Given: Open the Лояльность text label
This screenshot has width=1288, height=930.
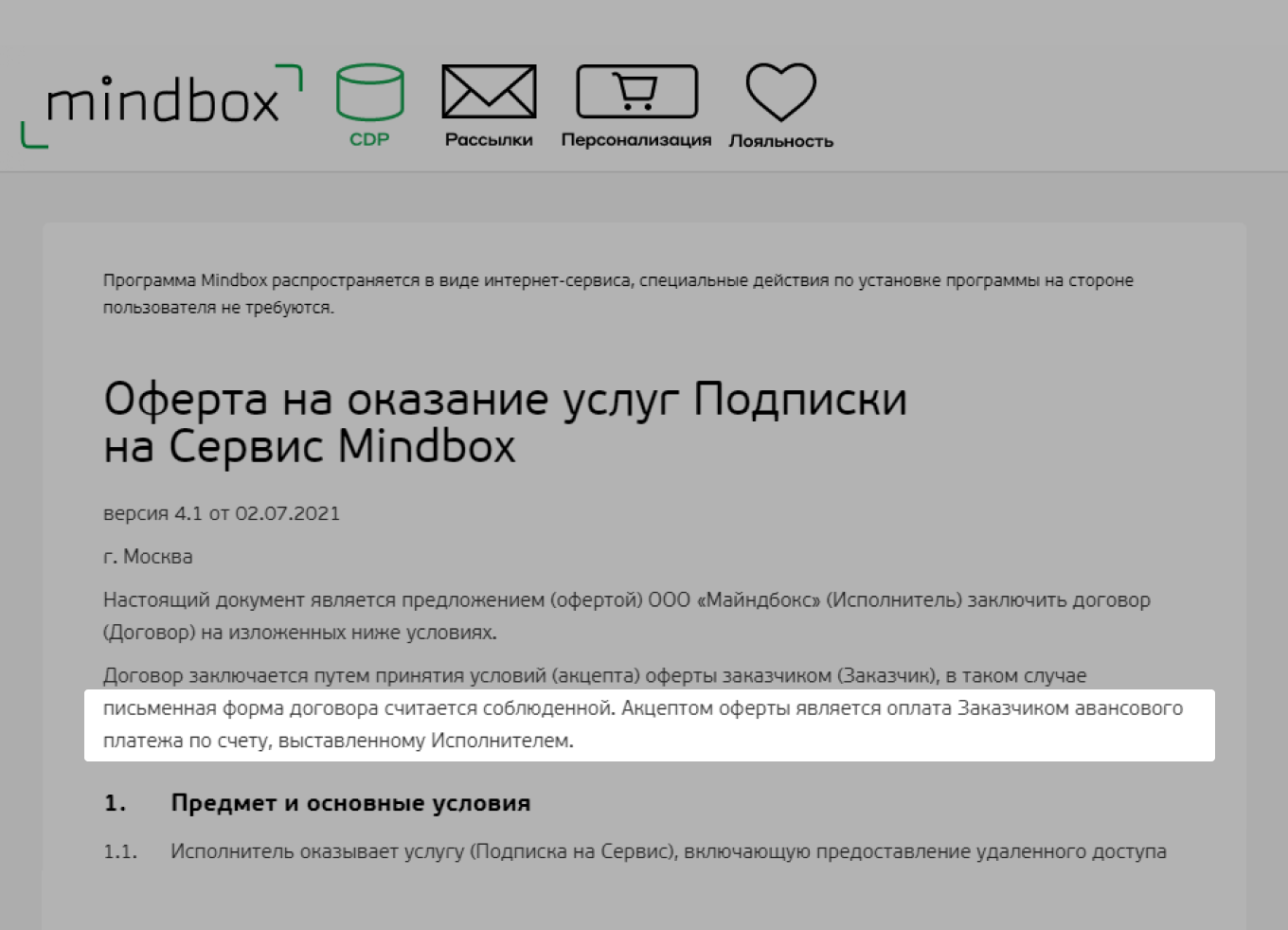Looking at the screenshot, I should (780, 141).
